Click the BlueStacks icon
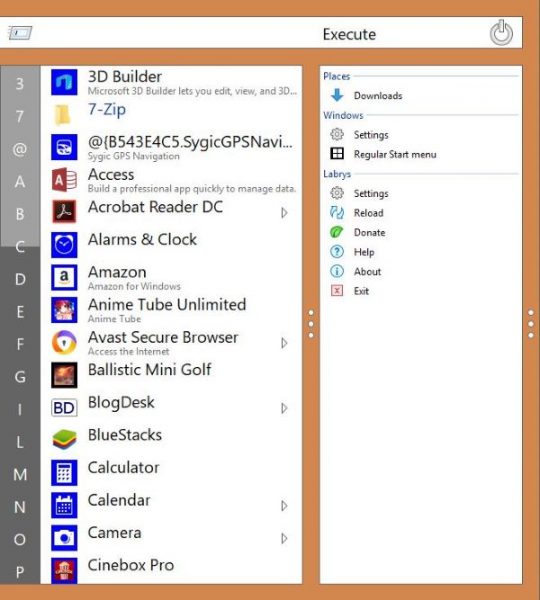 pyautogui.click(x=64, y=439)
